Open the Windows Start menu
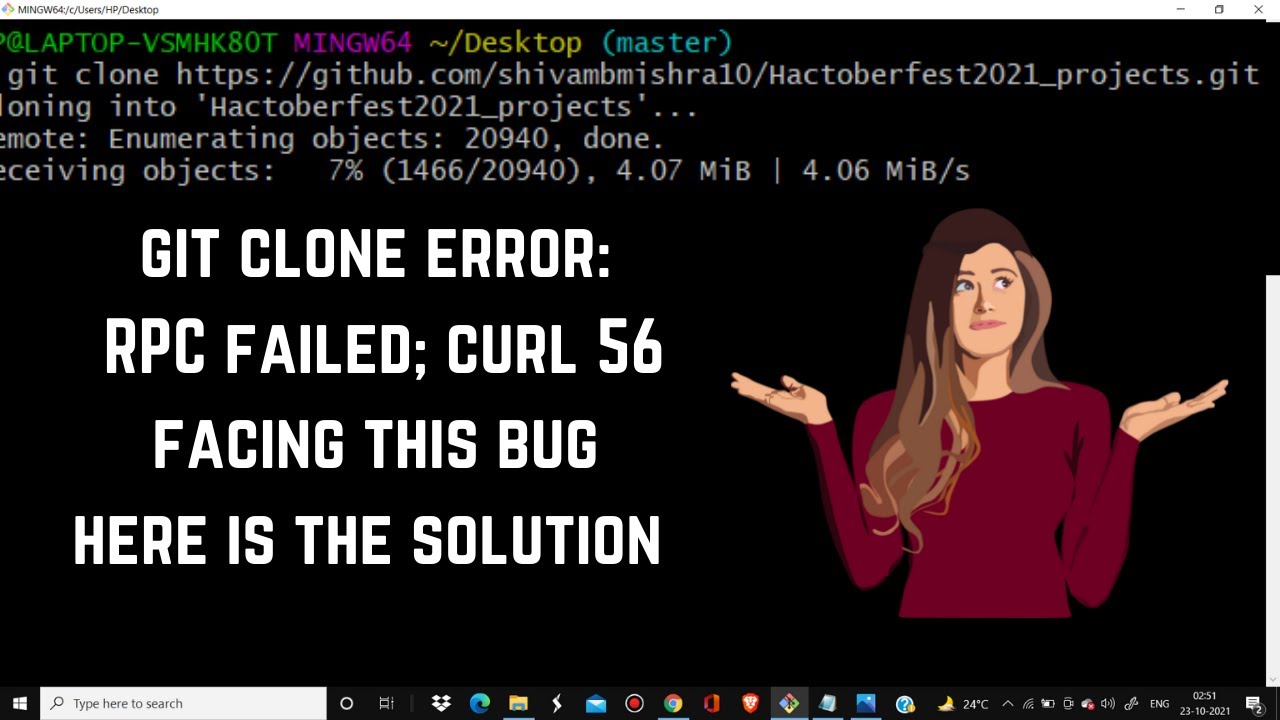The width and height of the screenshot is (1280, 720). (20, 703)
